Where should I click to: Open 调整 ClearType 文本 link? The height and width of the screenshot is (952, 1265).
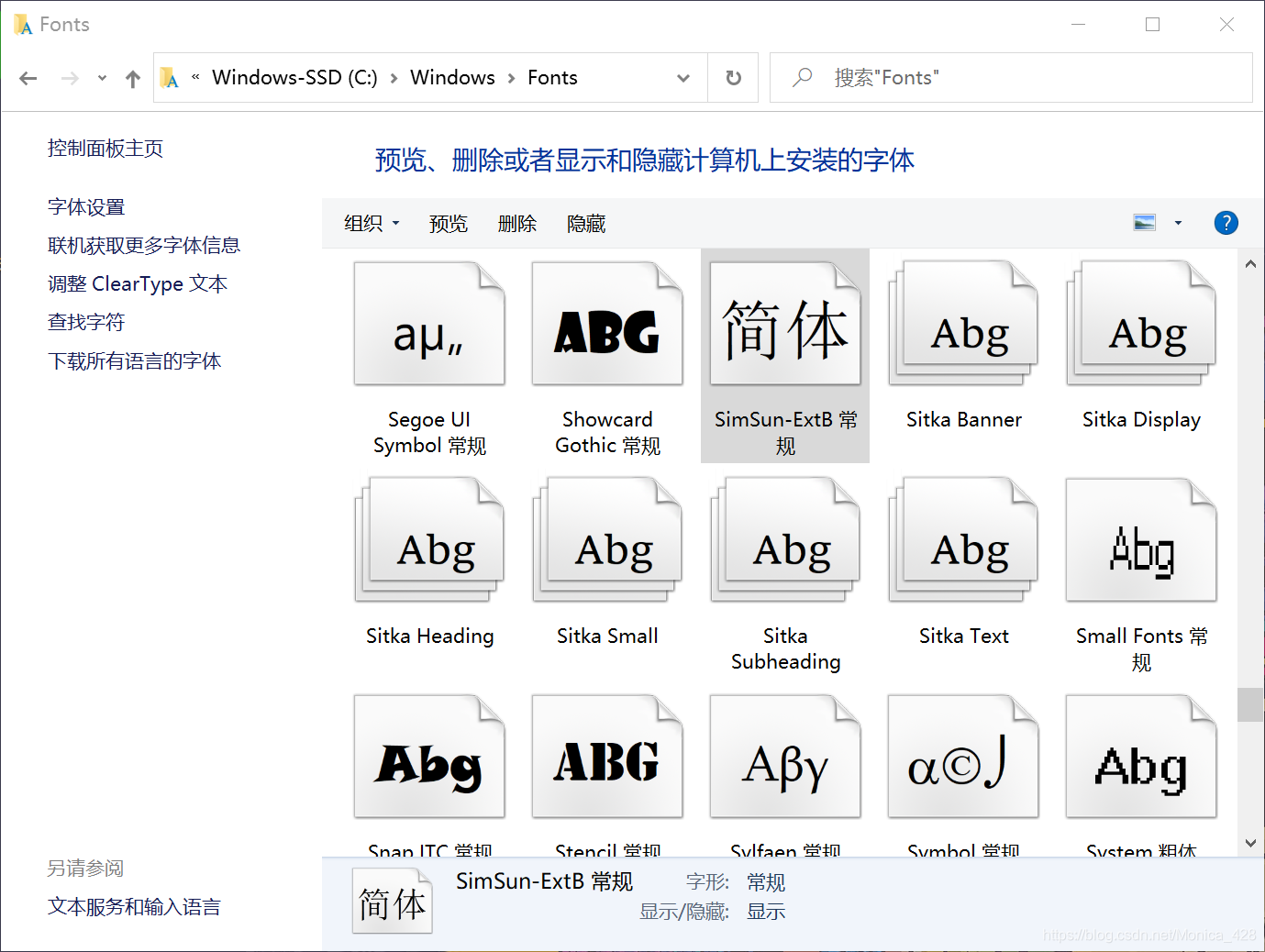137,283
